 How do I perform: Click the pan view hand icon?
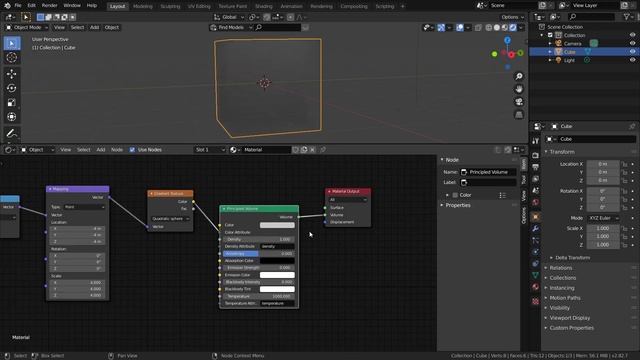pos(519,89)
